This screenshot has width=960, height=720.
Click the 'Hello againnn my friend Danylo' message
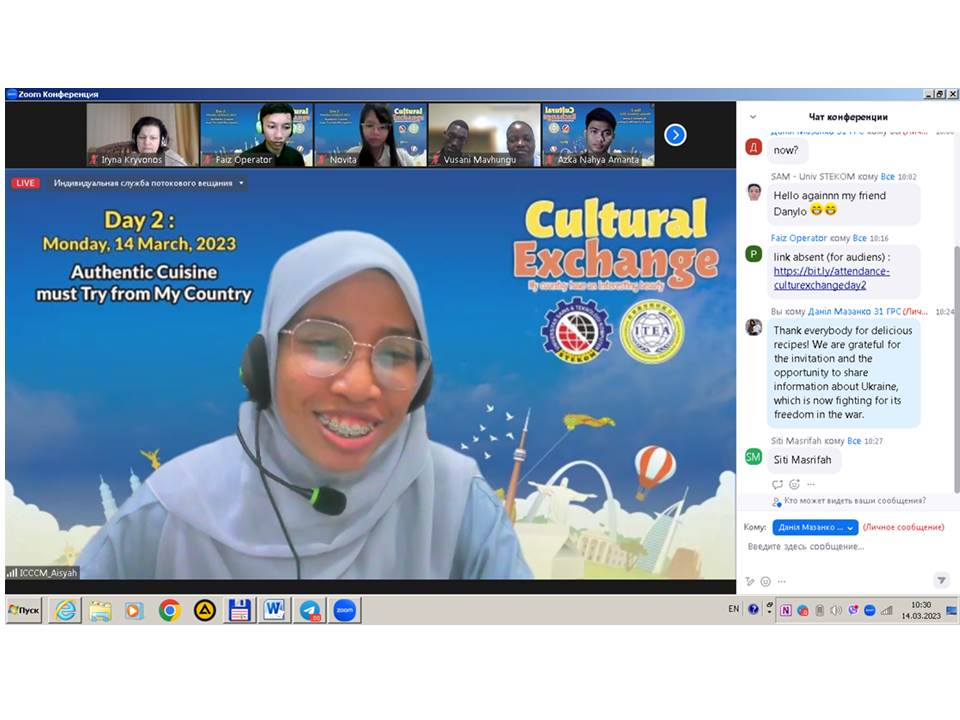click(x=843, y=203)
